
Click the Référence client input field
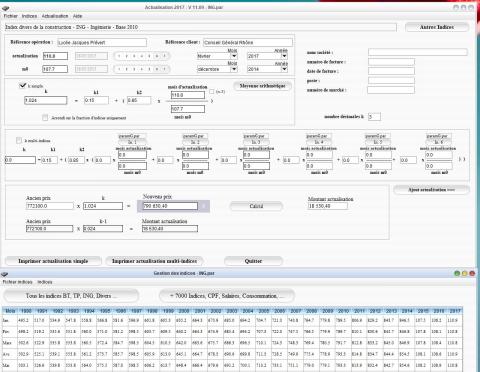(x=248, y=42)
